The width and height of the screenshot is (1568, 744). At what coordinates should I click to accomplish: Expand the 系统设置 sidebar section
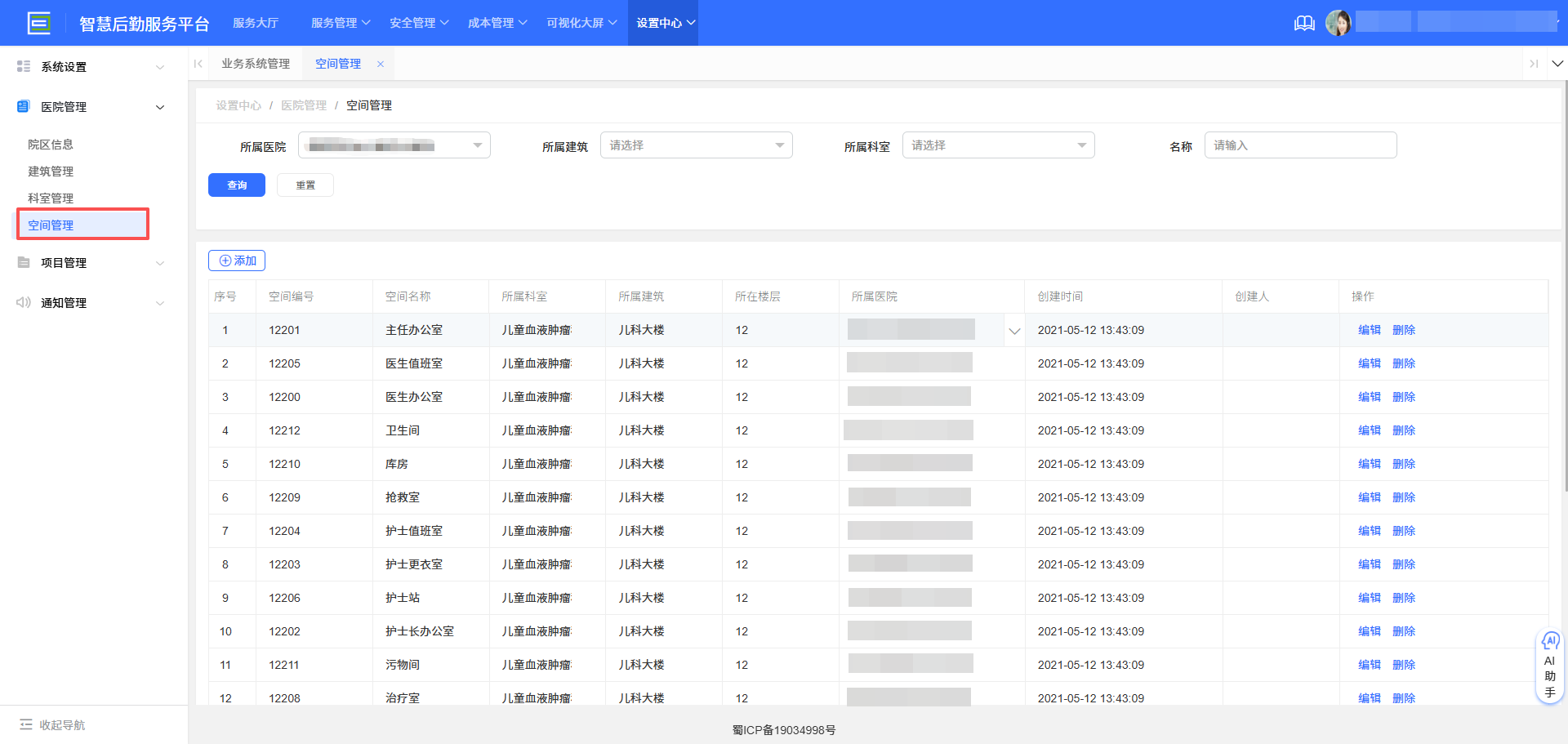click(x=90, y=67)
